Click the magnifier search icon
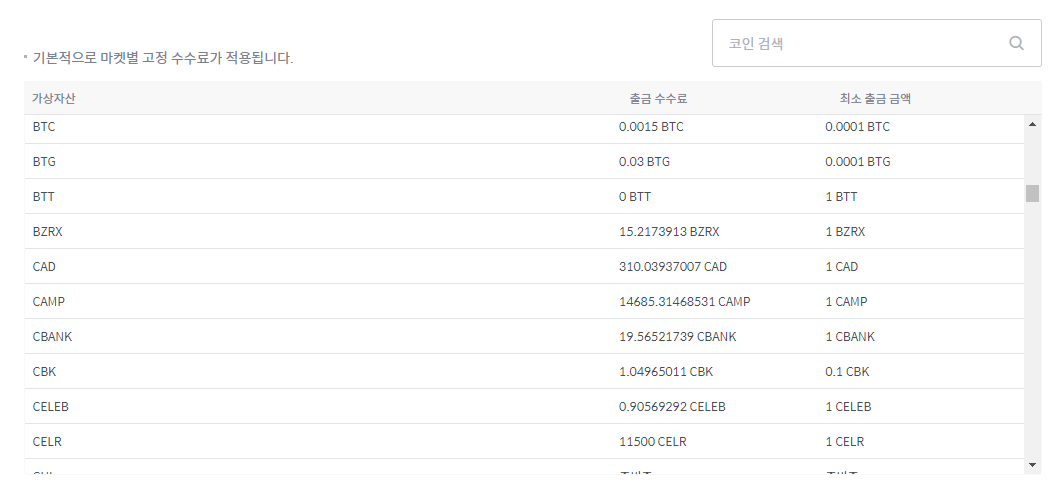The image size is (1064, 484). click(1016, 43)
